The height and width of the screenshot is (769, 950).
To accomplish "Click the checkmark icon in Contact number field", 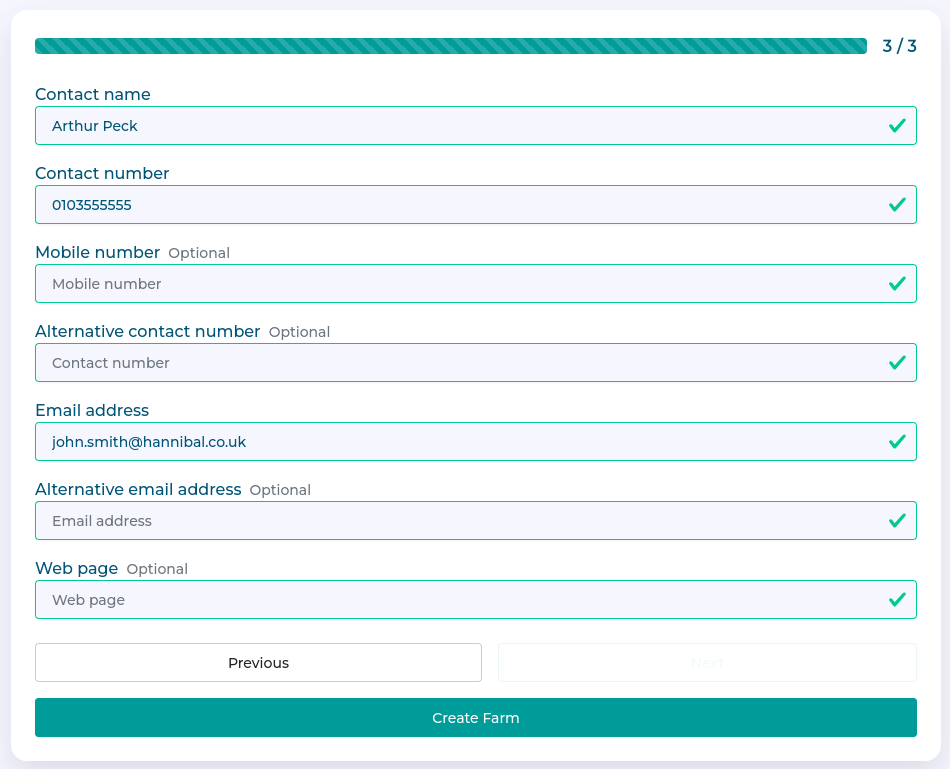I will [x=897, y=205].
